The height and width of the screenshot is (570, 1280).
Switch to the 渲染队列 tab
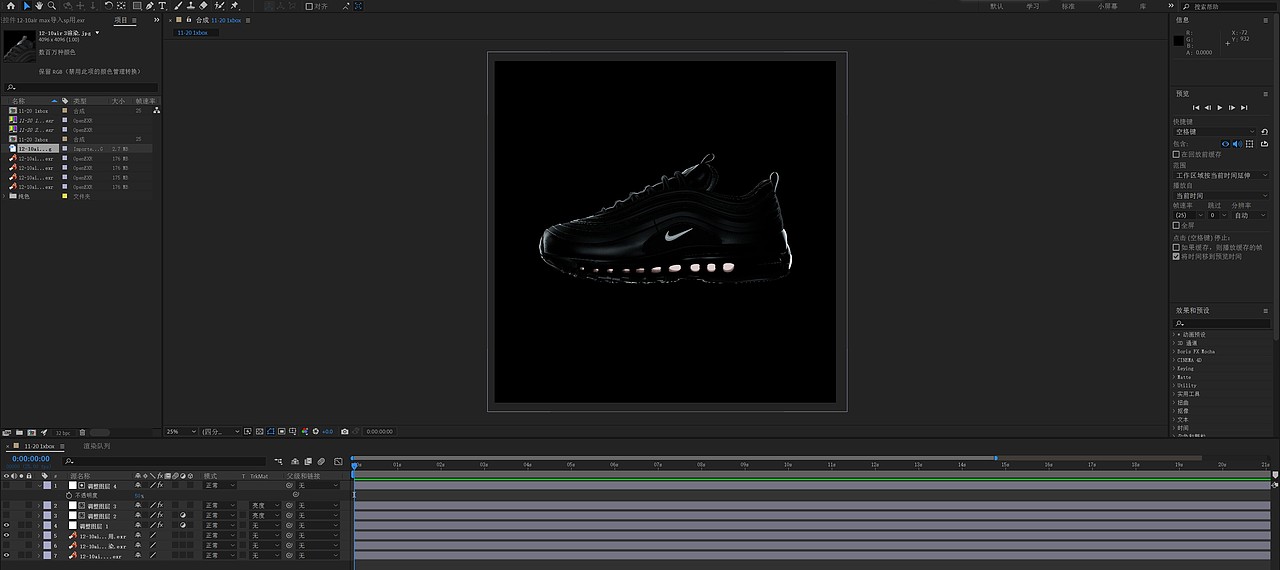pos(97,446)
